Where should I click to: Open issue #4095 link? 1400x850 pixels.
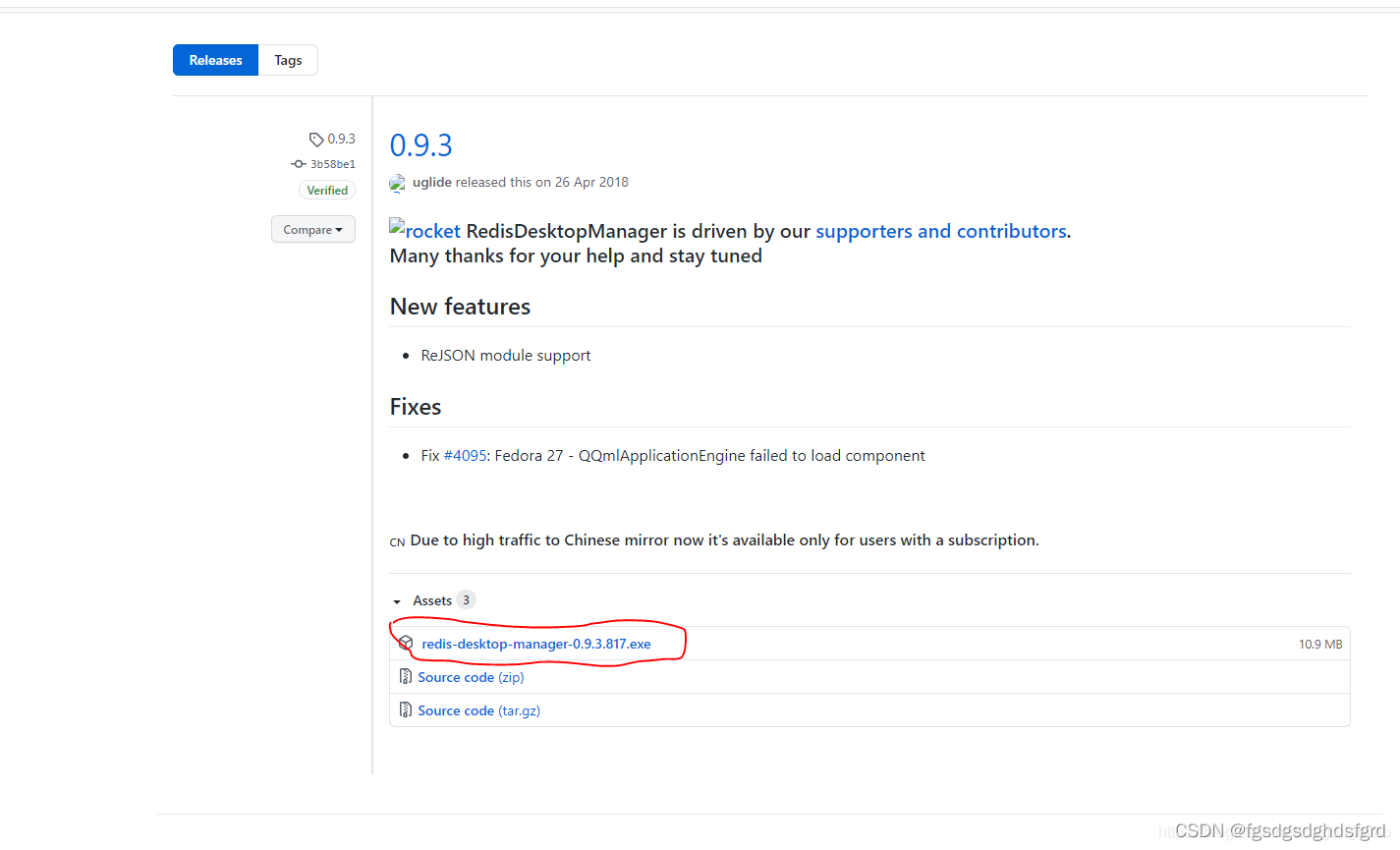point(465,456)
